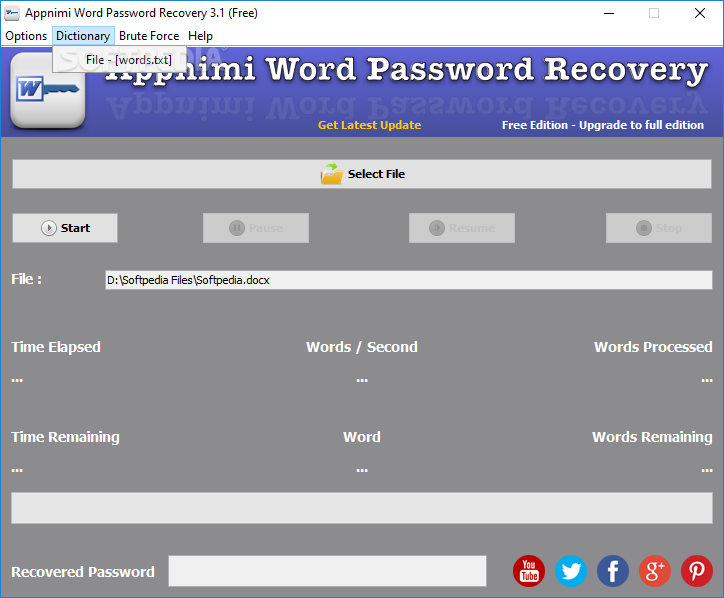The image size is (724, 598).
Task: Click the Recovered Password field
Action: pos(327,571)
